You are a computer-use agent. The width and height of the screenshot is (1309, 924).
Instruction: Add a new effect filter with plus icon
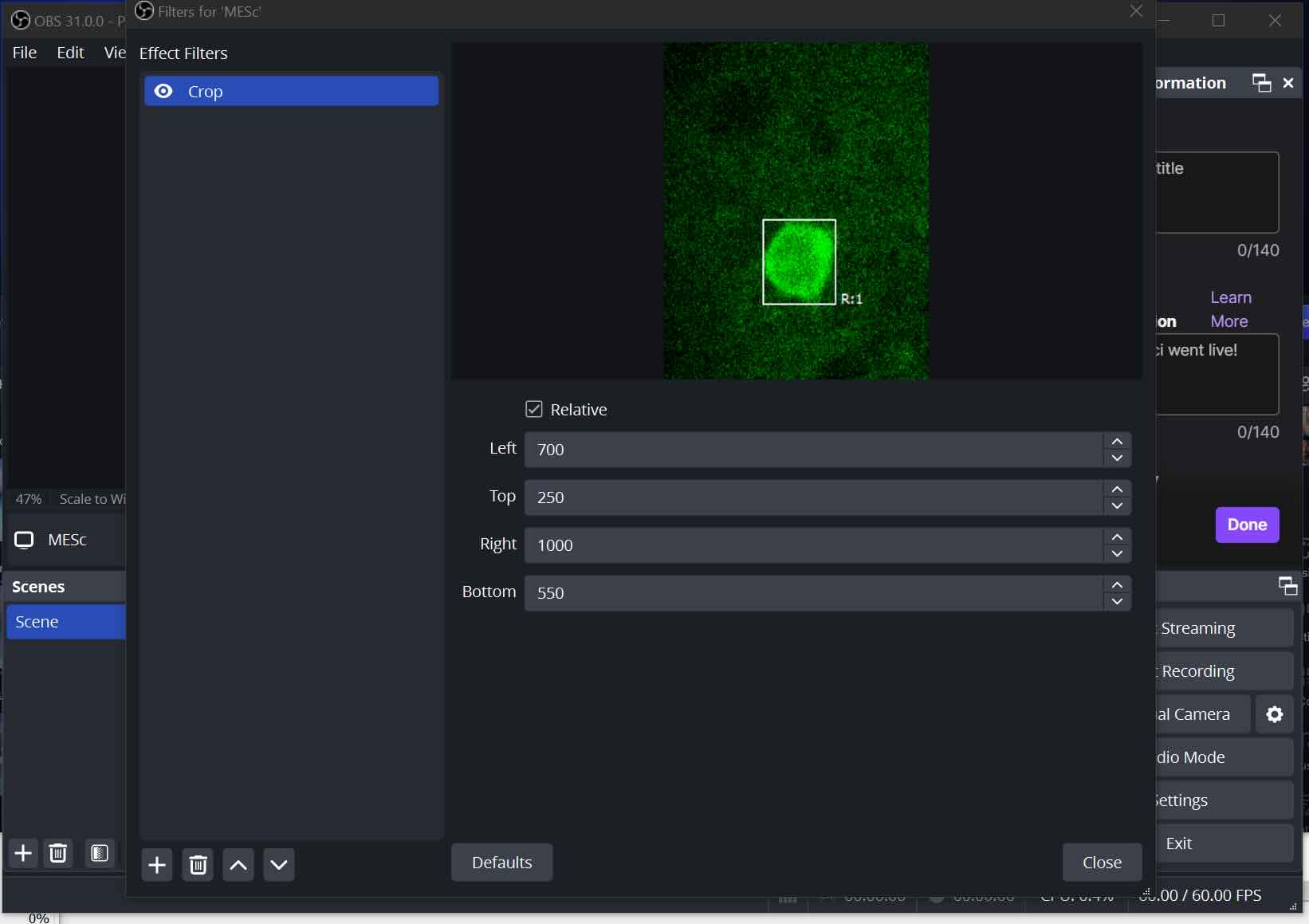pyautogui.click(x=157, y=865)
